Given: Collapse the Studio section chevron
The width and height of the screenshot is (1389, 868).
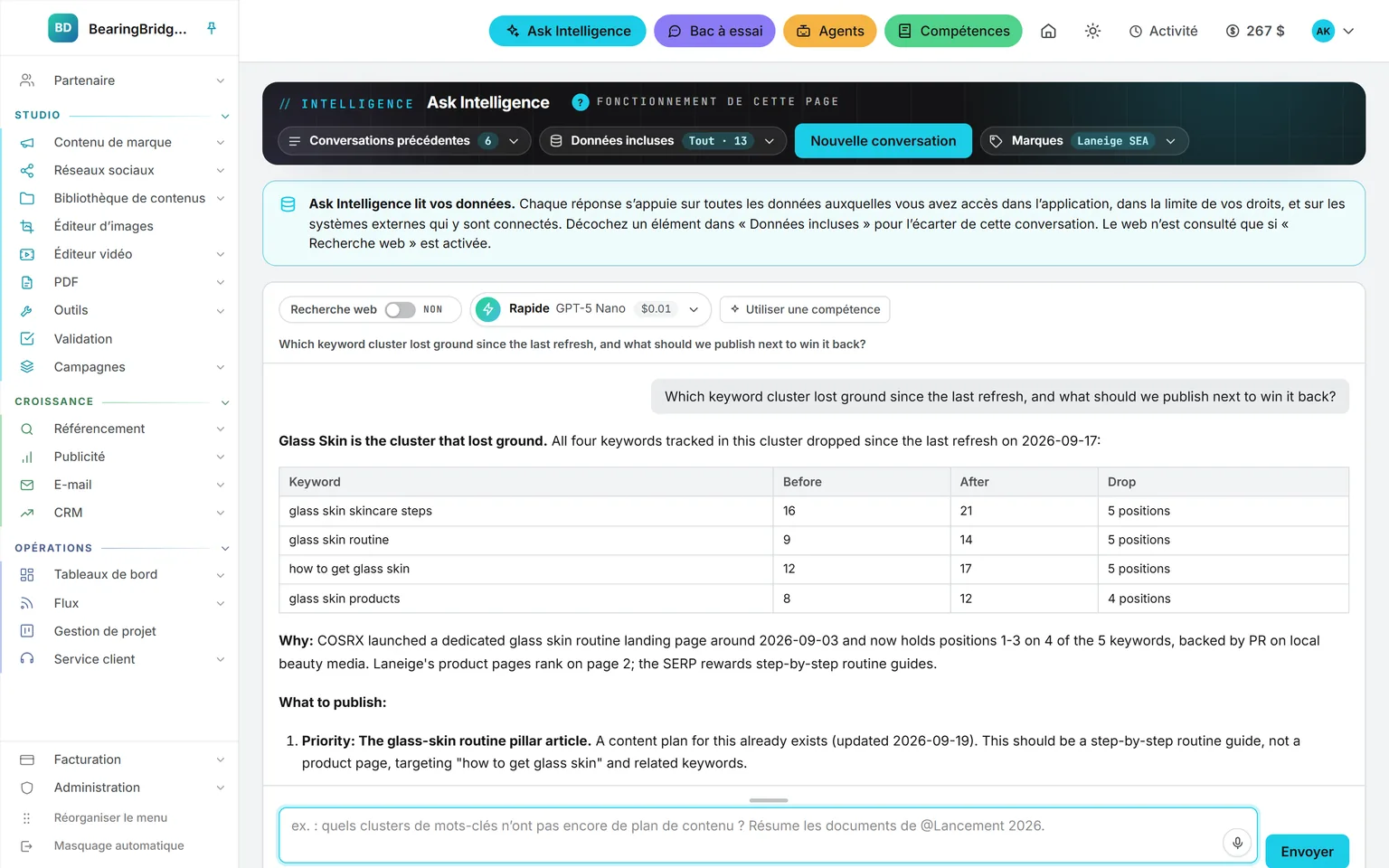Looking at the screenshot, I should click(x=225, y=116).
